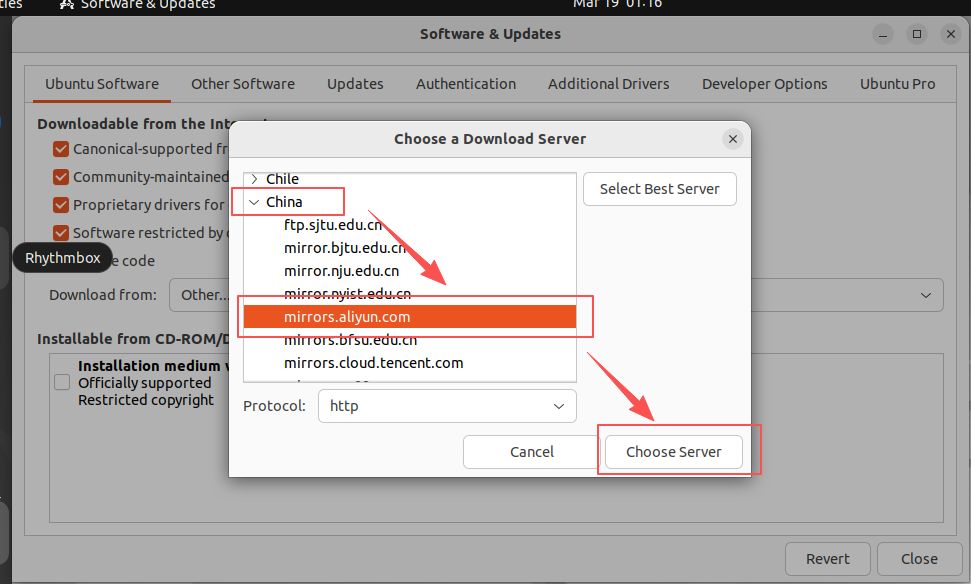Enable Installation medium Officially supported checkbox
Viewport: 971px width, 584px height.
coord(62,382)
